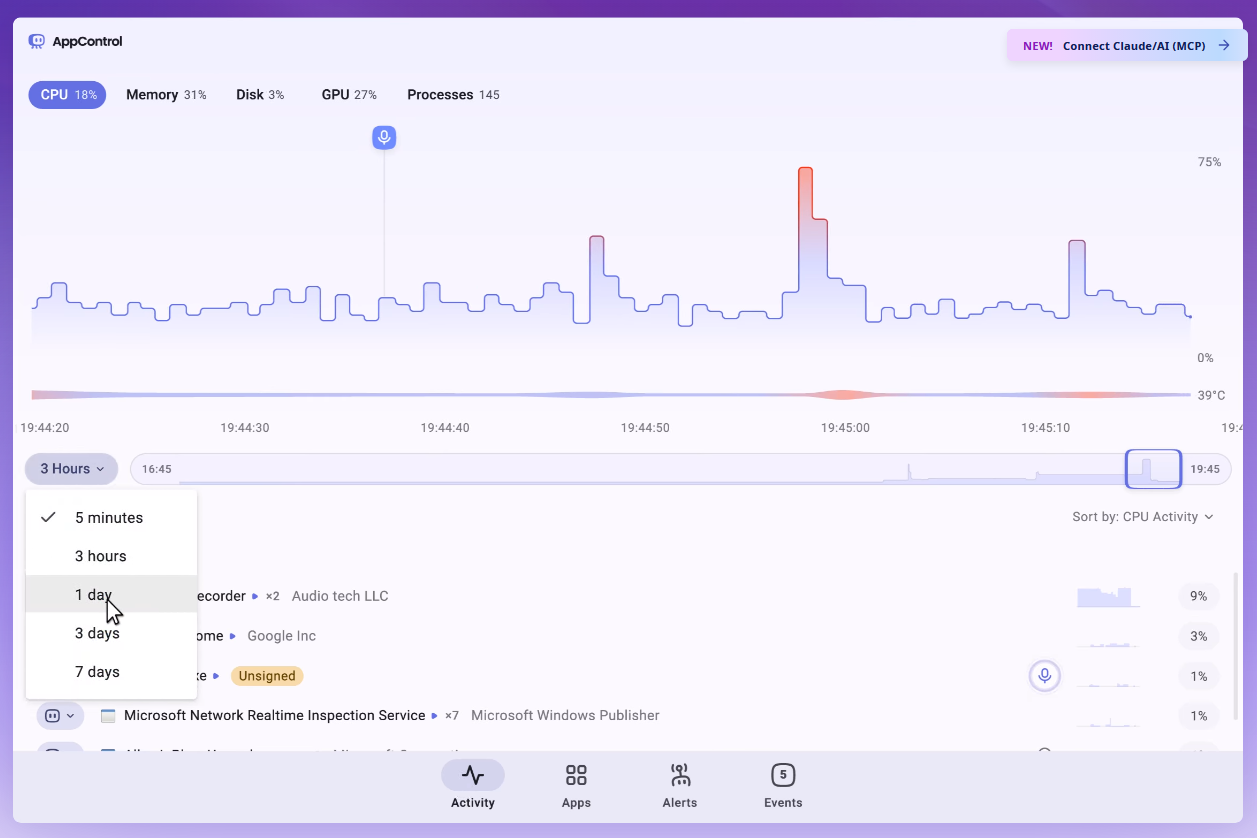The height and width of the screenshot is (838, 1257).
Task: Open the Apps grid icon
Action: 576,775
